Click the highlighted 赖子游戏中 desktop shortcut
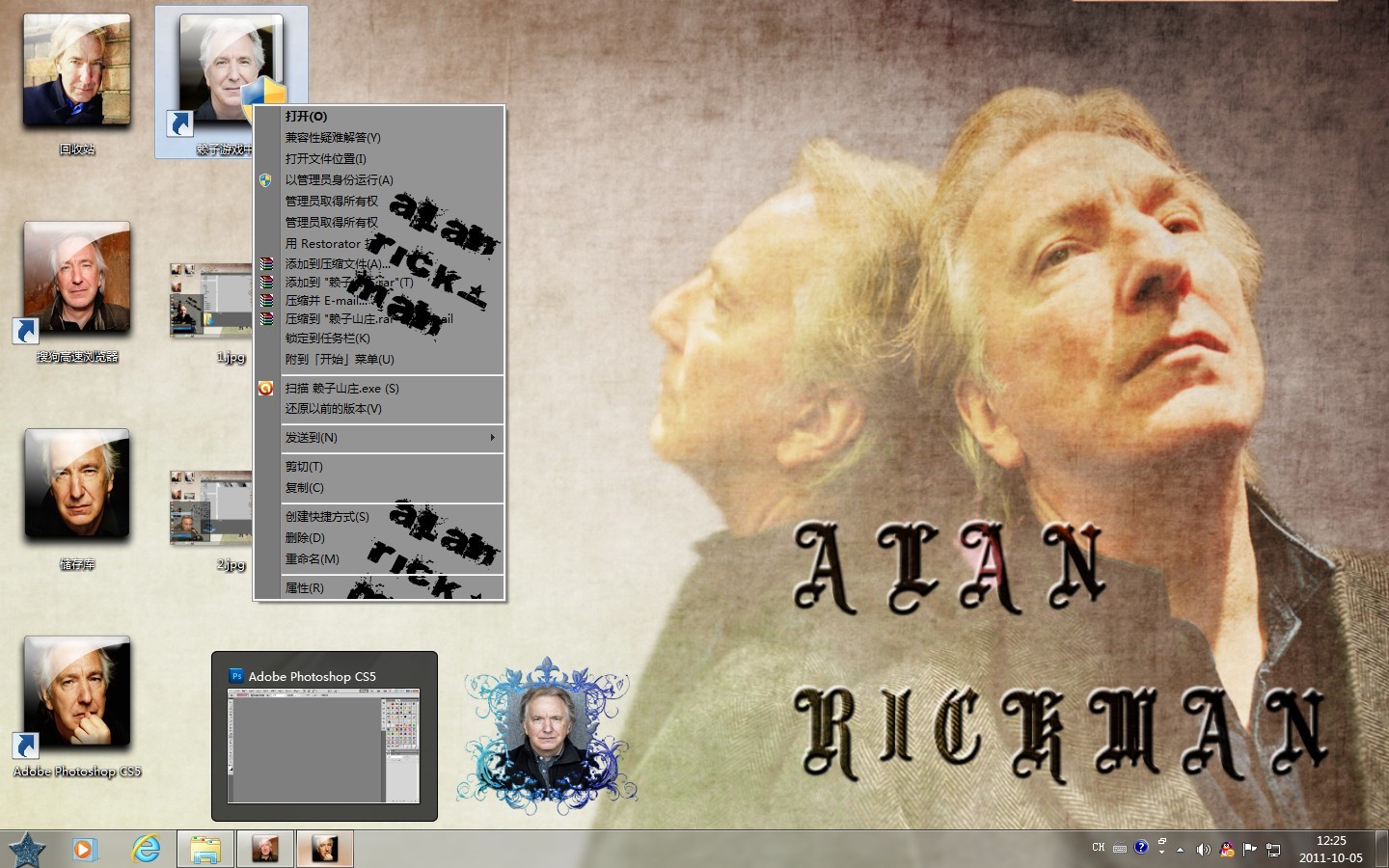 click(x=231, y=82)
